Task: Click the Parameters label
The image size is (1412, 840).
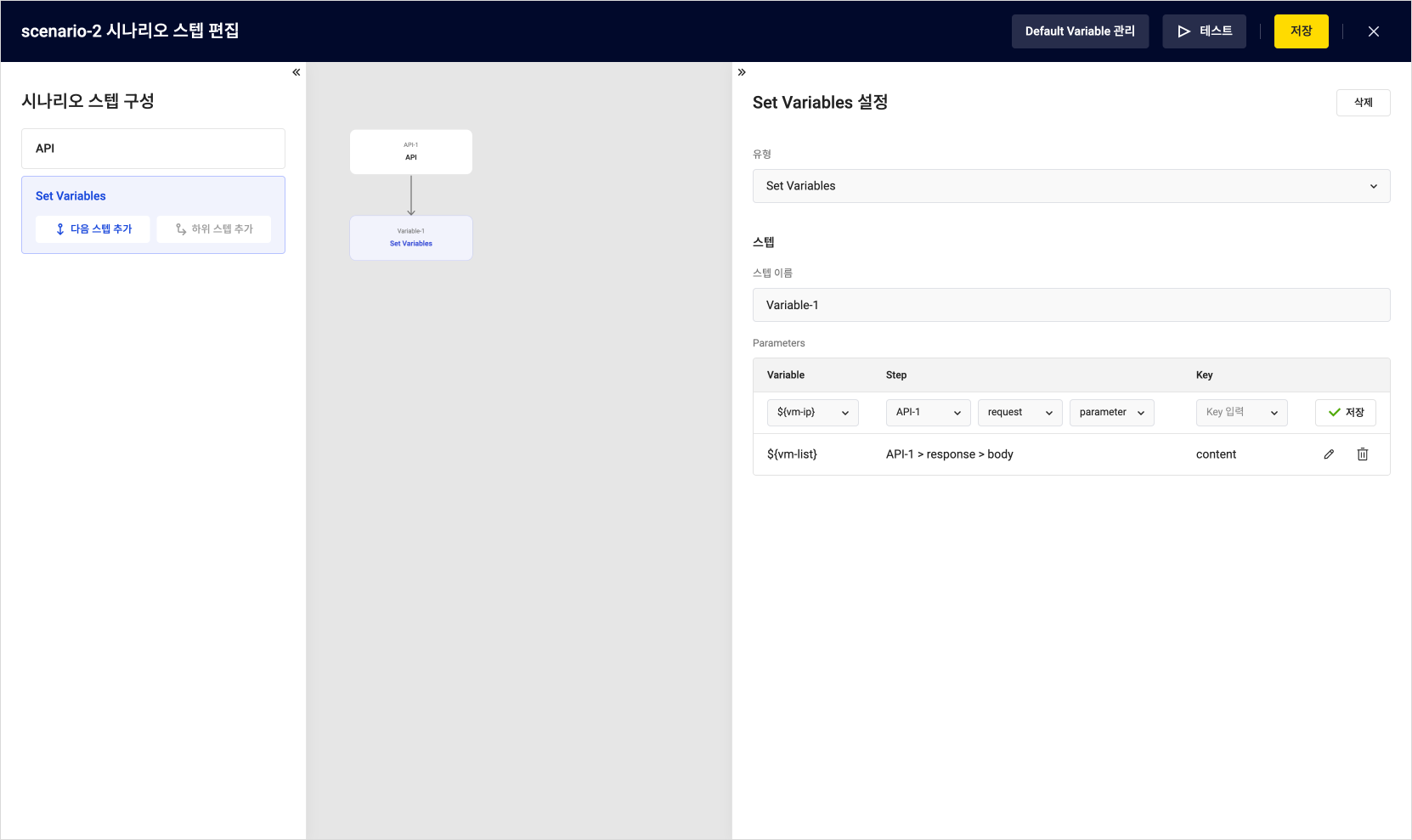Action: 779,343
